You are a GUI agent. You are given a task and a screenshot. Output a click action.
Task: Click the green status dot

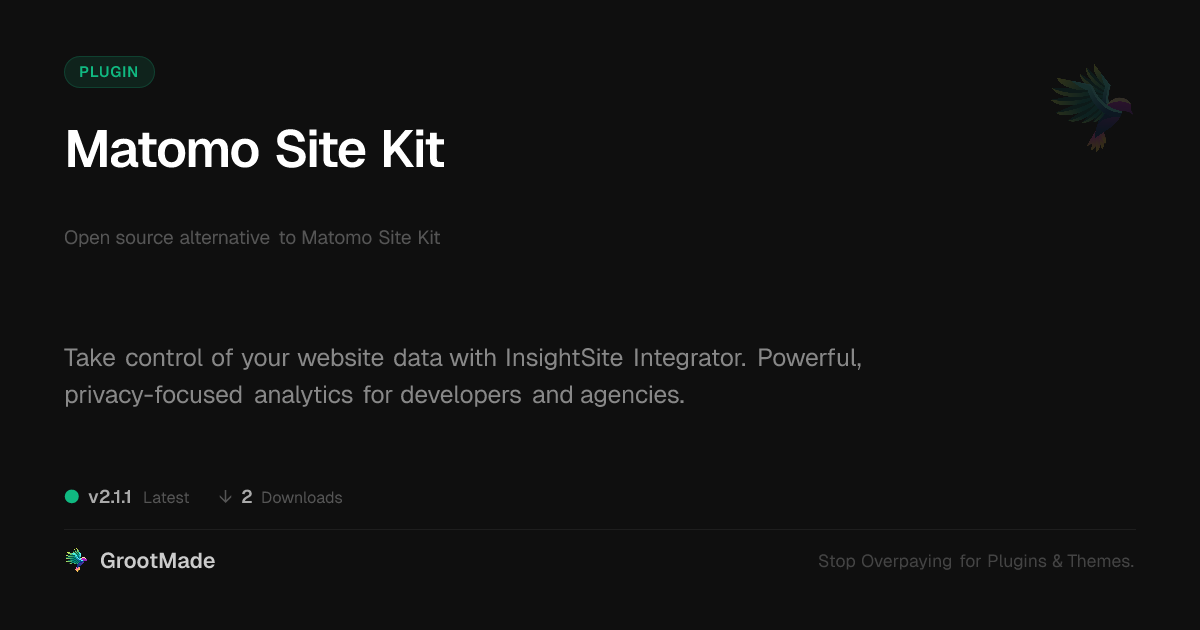point(72,497)
